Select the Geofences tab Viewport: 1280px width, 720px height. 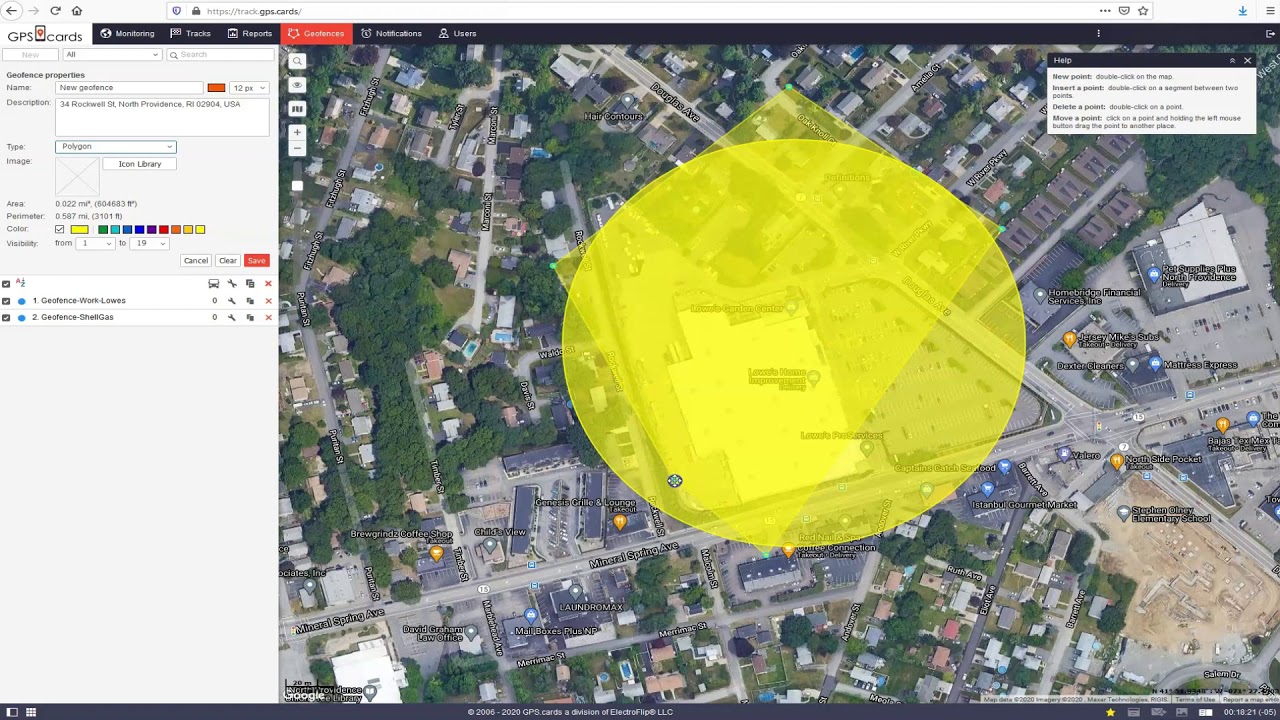click(x=316, y=33)
